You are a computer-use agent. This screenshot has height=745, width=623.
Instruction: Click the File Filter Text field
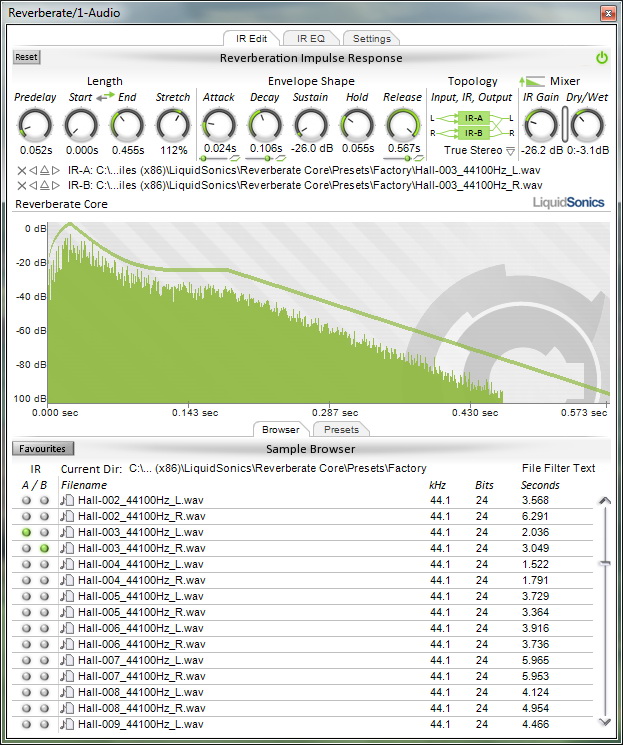pyautogui.click(x=558, y=468)
